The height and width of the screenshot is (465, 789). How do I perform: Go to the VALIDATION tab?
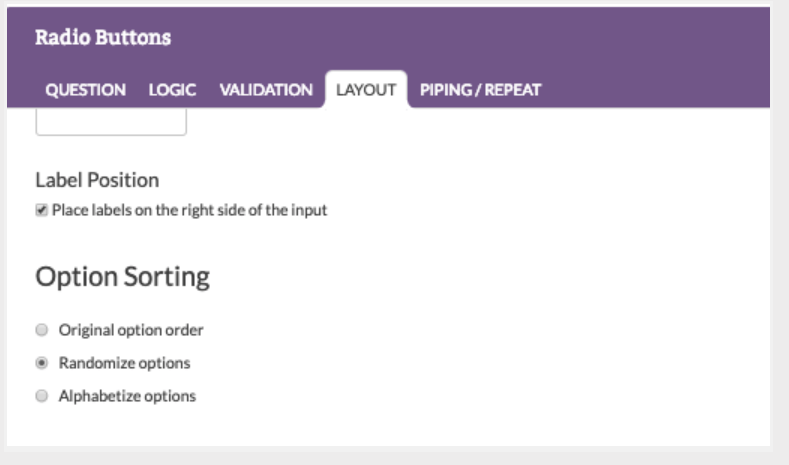[x=266, y=90]
